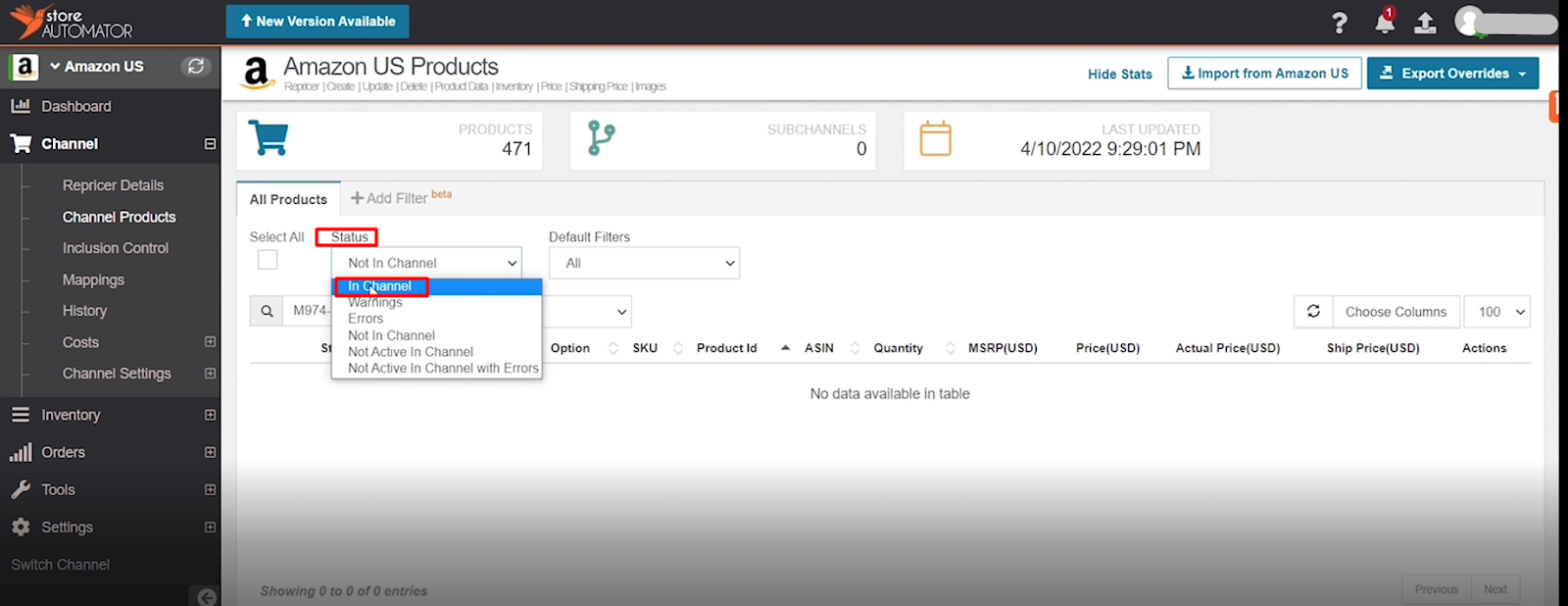Image resolution: width=1568 pixels, height=606 pixels.
Task: Expand the Settings menu
Action: coord(210,527)
